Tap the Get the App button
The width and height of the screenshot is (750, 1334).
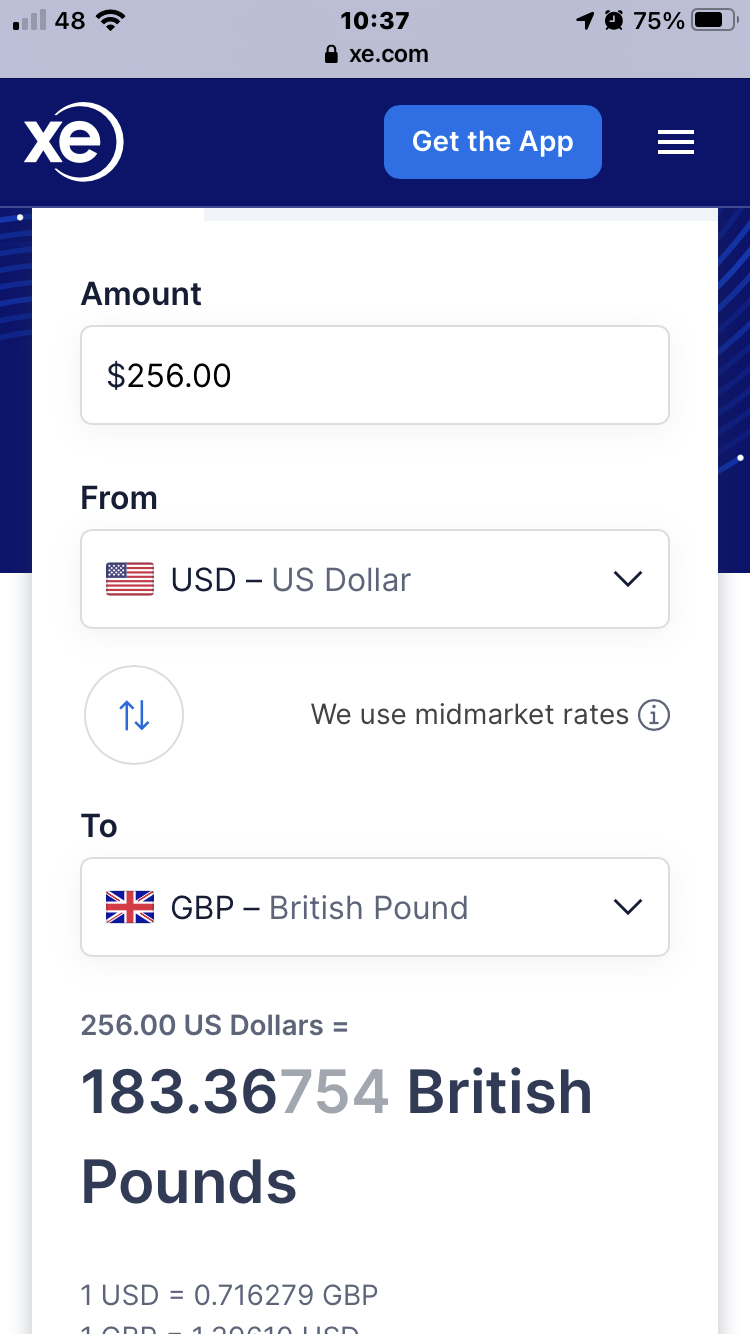tap(492, 142)
